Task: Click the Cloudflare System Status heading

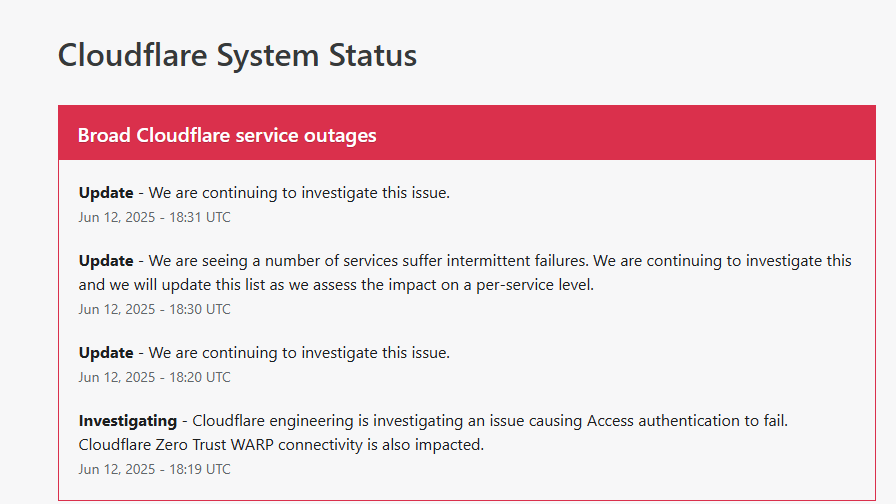Action: tap(237, 55)
